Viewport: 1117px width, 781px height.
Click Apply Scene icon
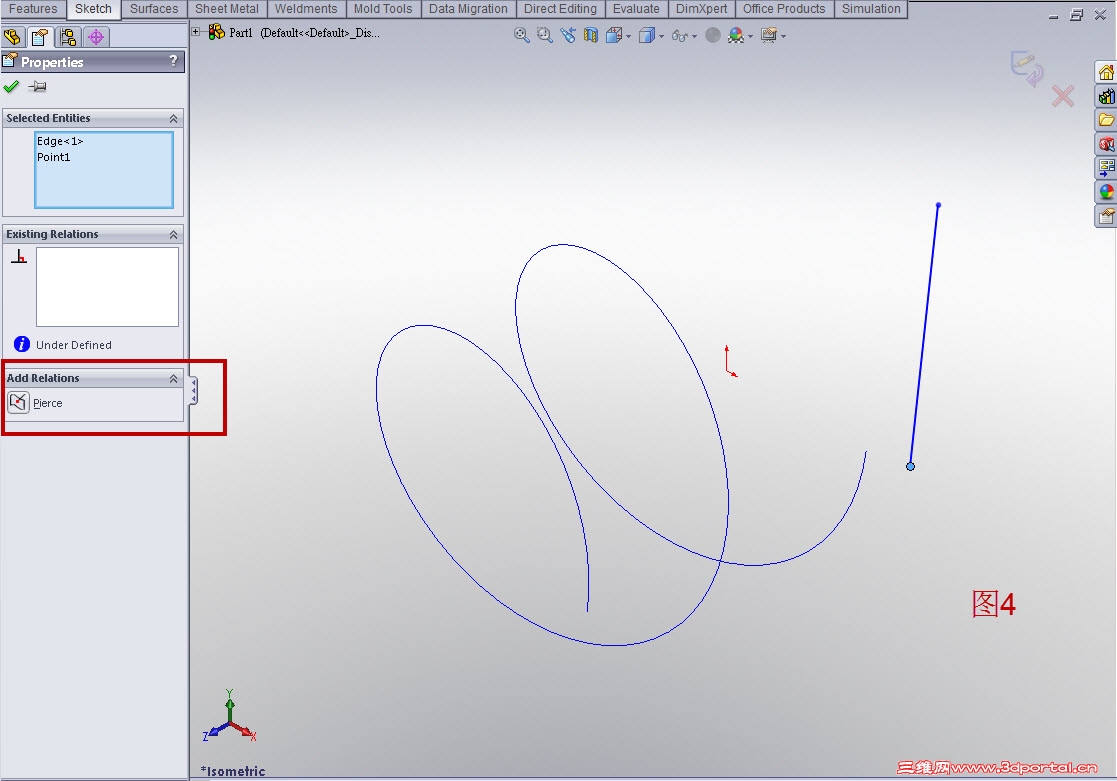pyautogui.click(x=736, y=35)
